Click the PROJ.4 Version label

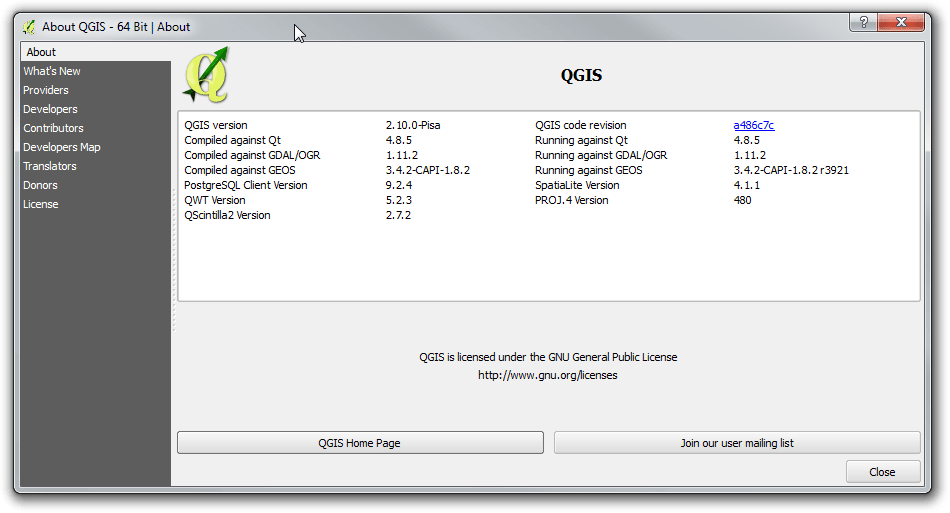[x=571, y=200]
